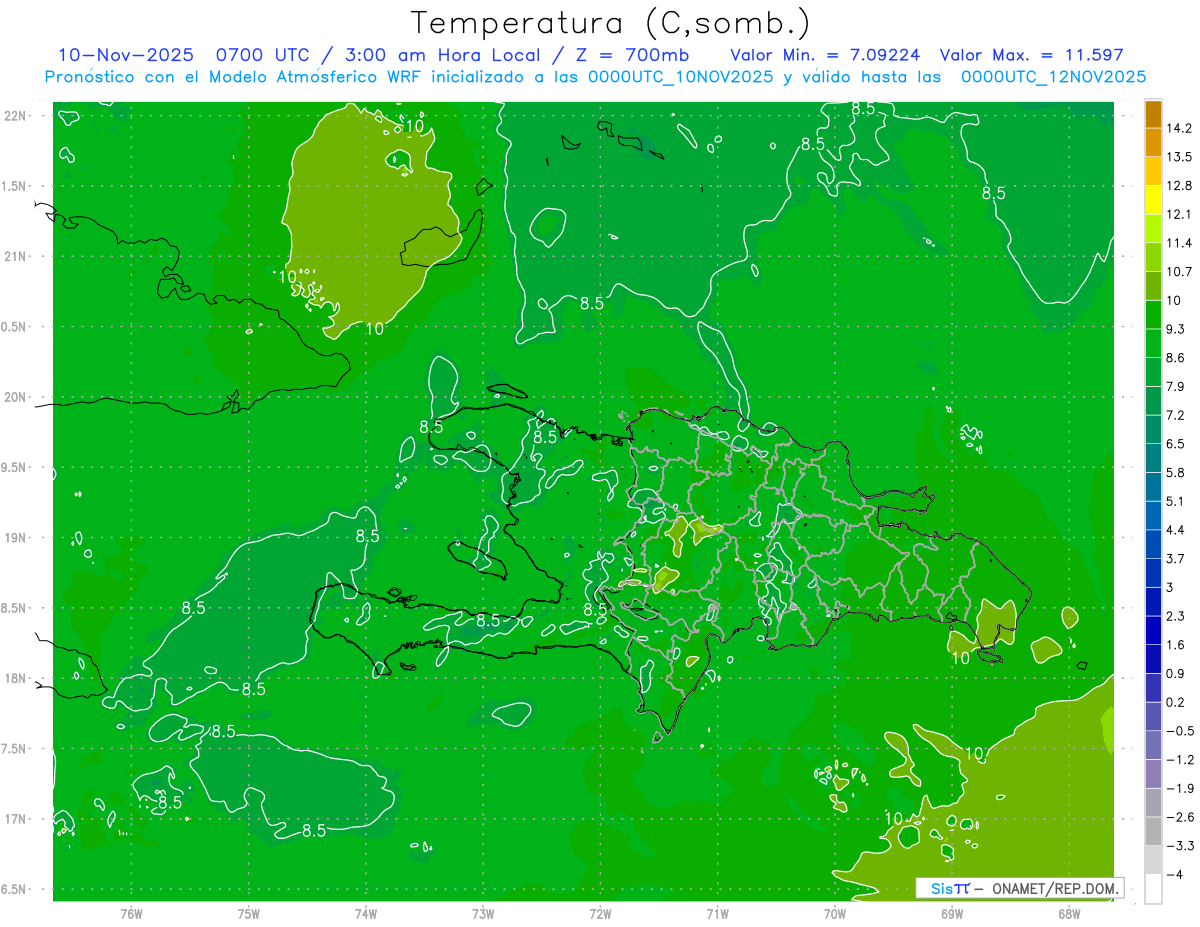Click the 'Temperatura (C,somb.)' chart title

pyautogui.click(x=610, y=22)
